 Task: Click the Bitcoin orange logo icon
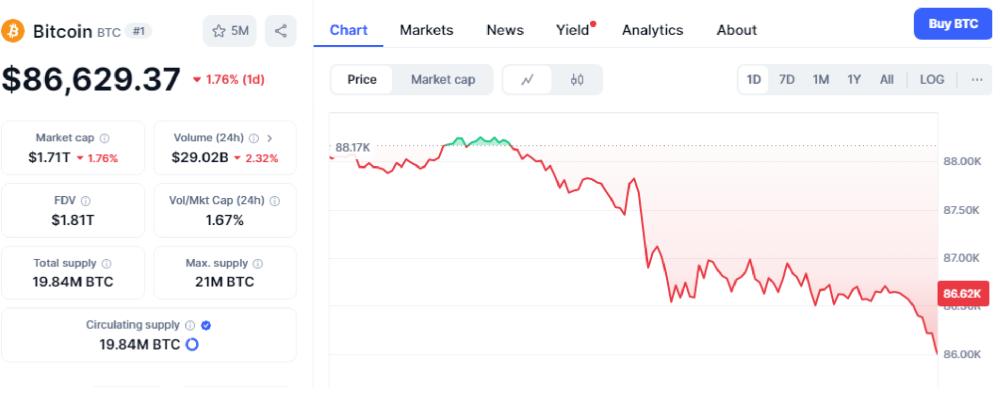pyautogui.click(x=13, y=31)
